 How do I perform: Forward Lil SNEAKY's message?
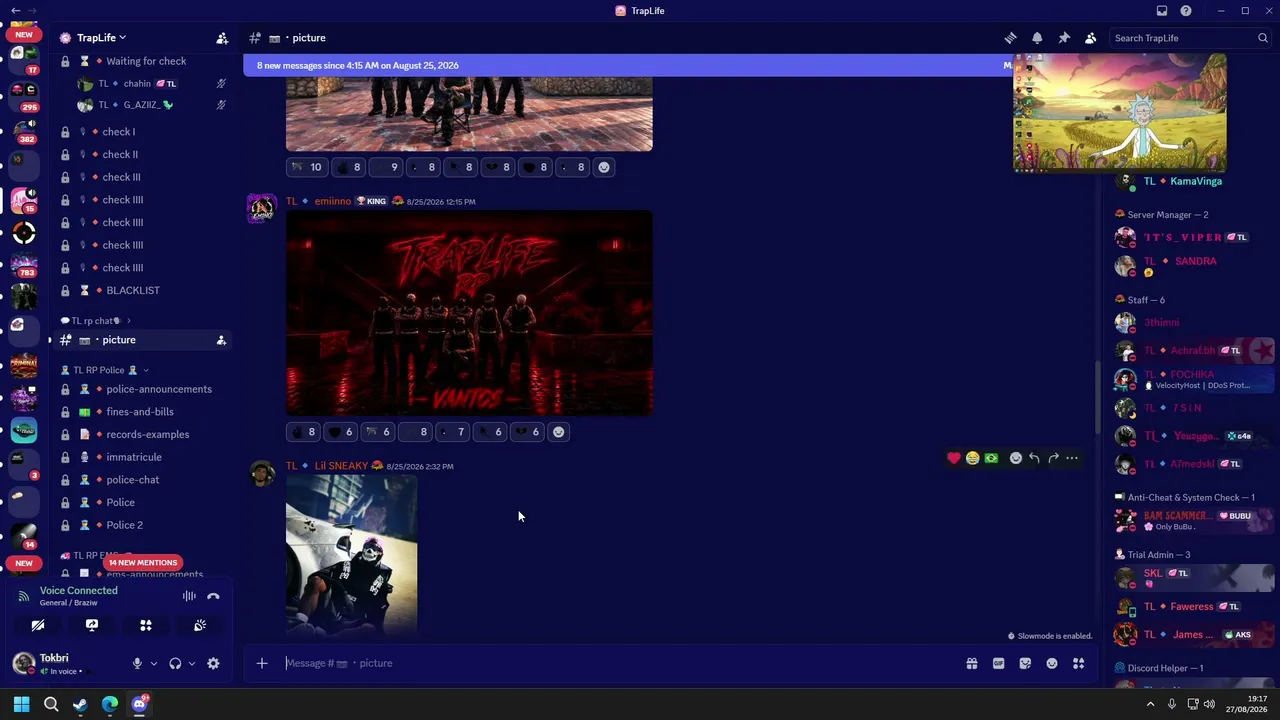[x=1053, y=458]
